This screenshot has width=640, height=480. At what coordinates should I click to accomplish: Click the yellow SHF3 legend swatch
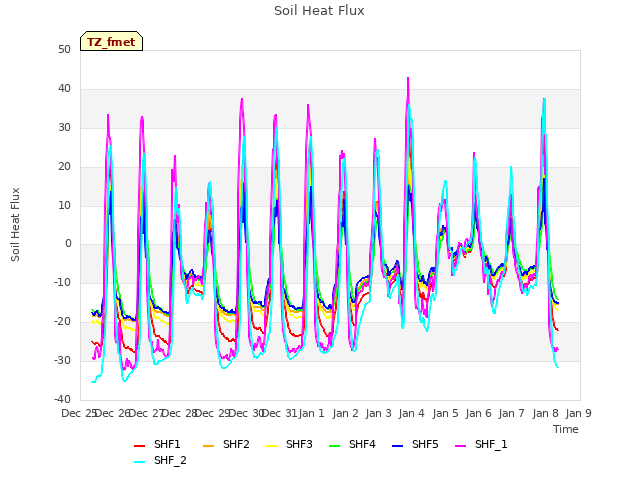[272, 446]
